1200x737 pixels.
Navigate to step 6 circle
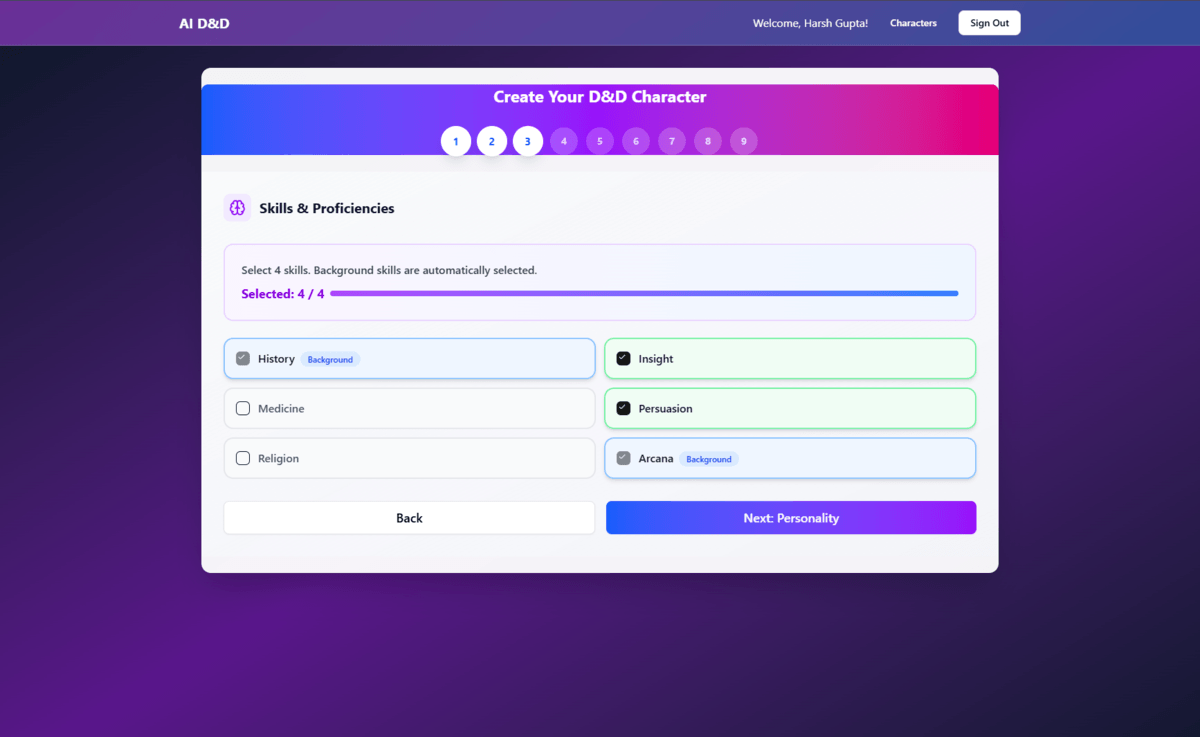coord(636,141)
